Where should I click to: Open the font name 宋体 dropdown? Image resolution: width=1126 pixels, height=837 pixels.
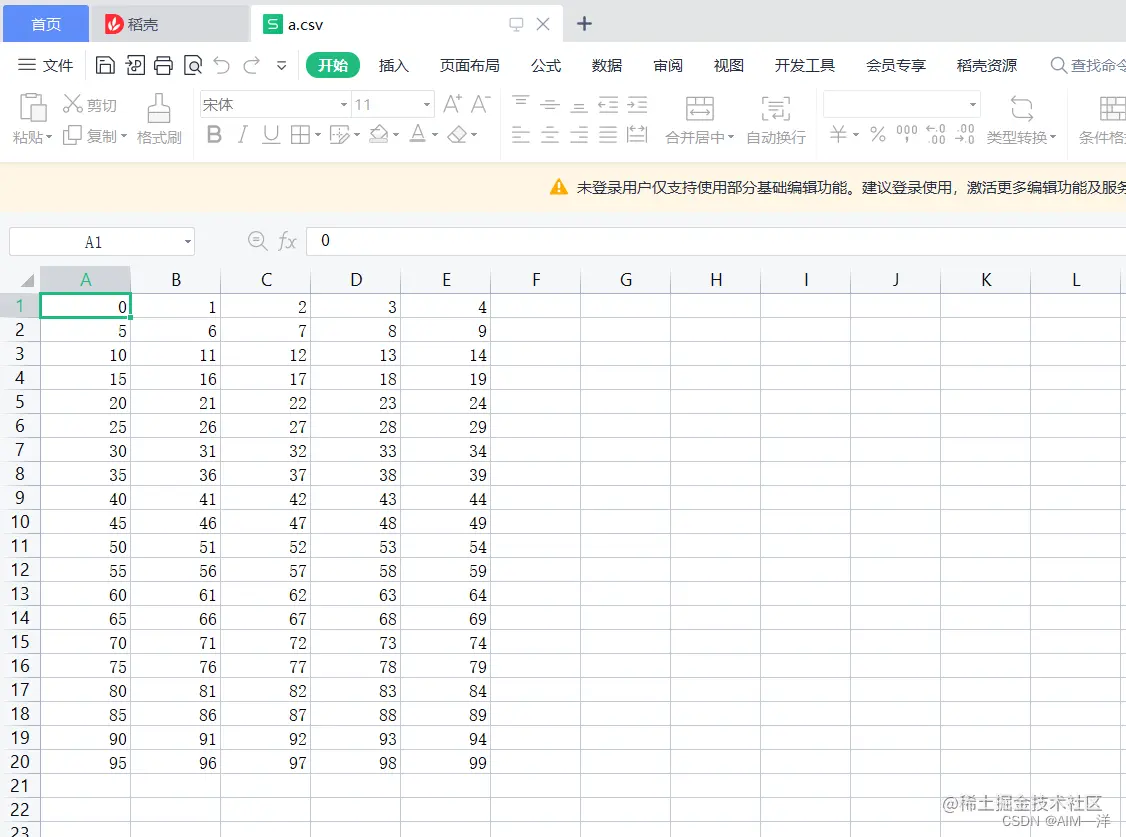343,105
